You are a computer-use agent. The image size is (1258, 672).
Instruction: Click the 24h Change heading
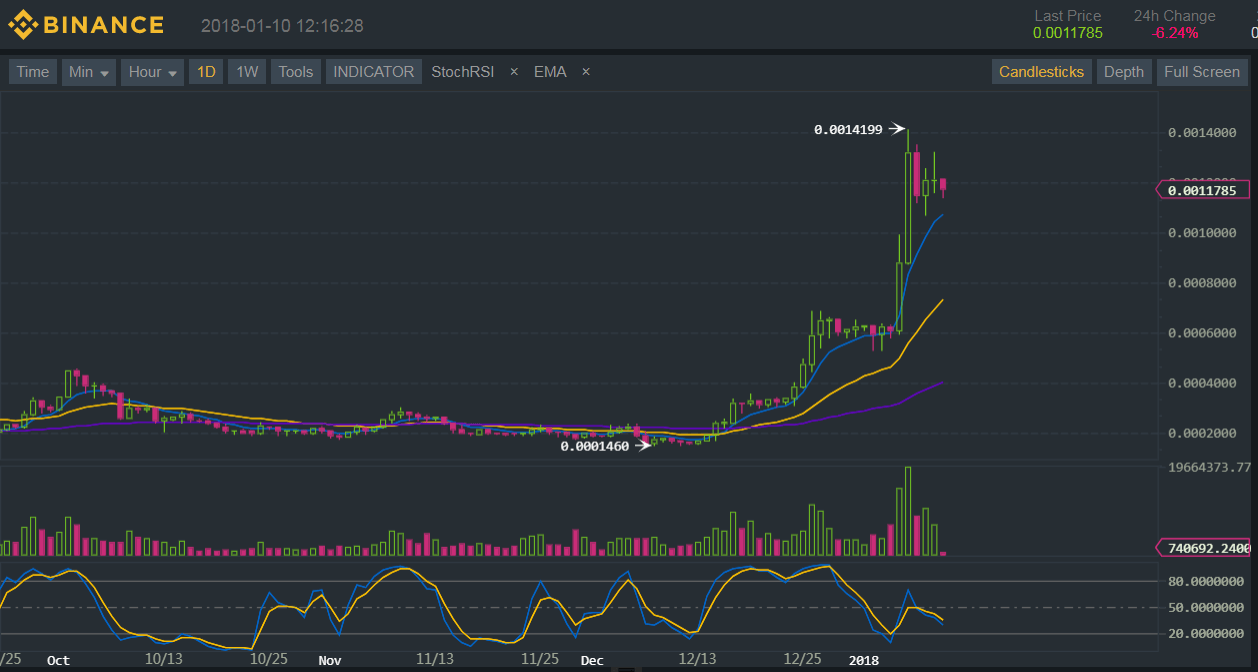click(x=1174, y=16)
